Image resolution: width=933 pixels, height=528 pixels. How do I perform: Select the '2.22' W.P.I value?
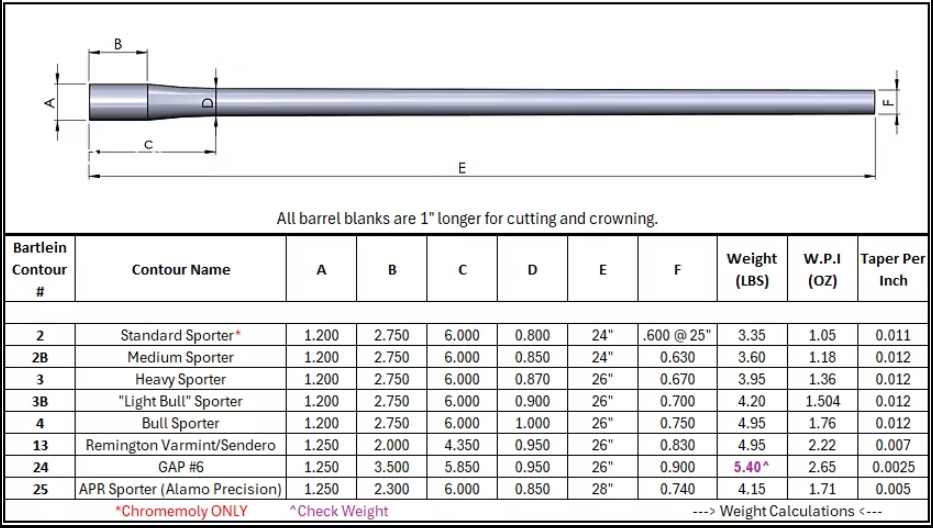[x=822, y=445]
